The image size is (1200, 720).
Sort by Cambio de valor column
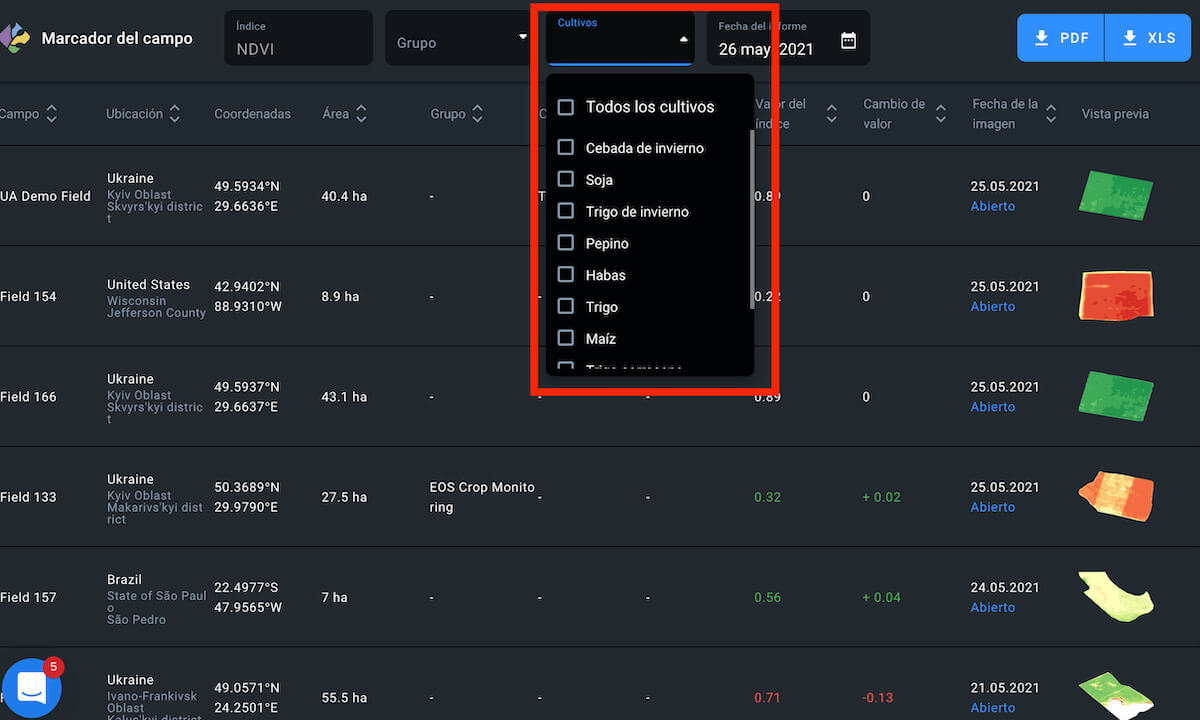pyautogui.click(x=940, y=114)
